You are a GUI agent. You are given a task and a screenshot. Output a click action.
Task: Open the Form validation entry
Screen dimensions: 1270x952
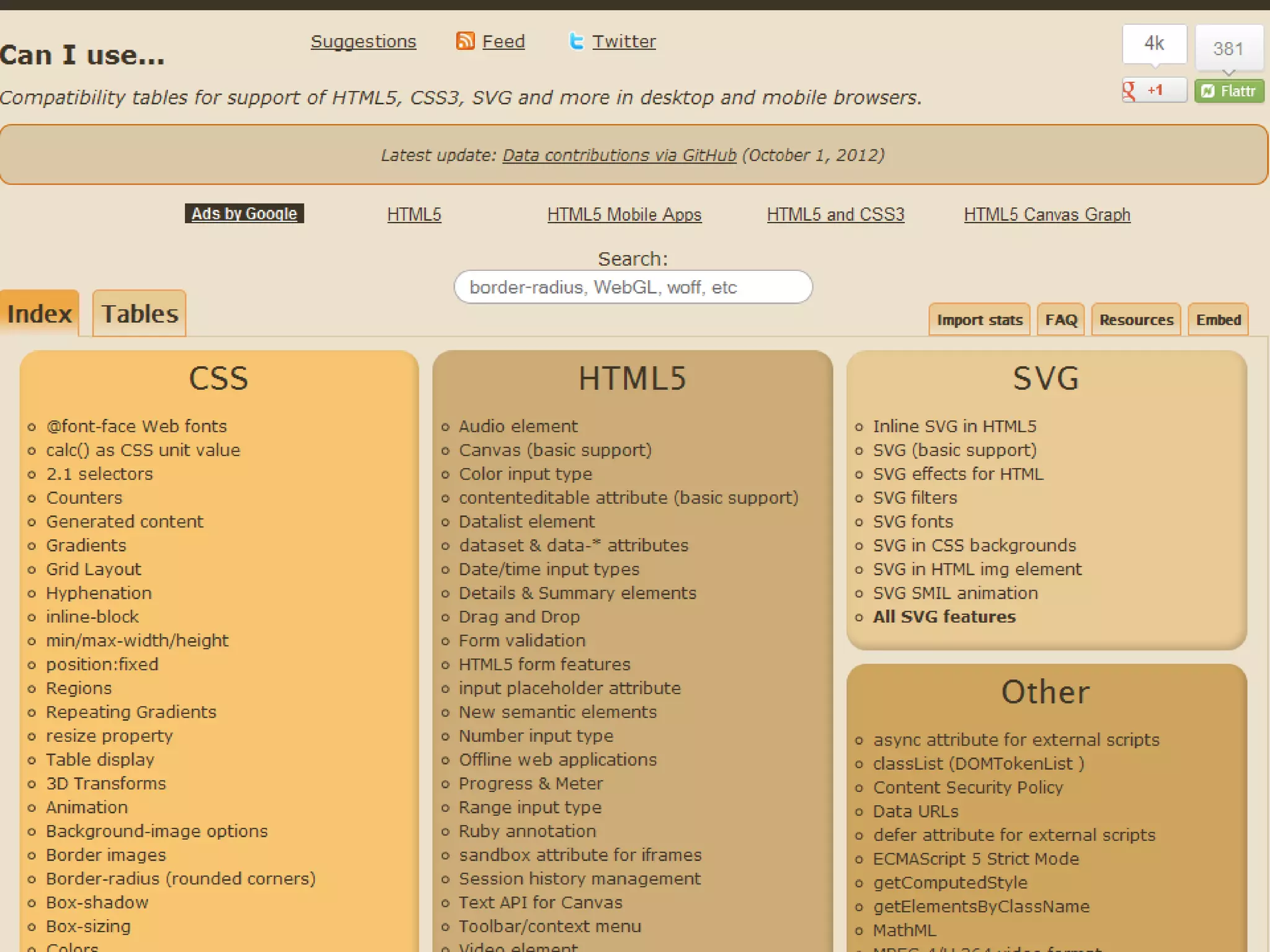(x=522, y=641)
